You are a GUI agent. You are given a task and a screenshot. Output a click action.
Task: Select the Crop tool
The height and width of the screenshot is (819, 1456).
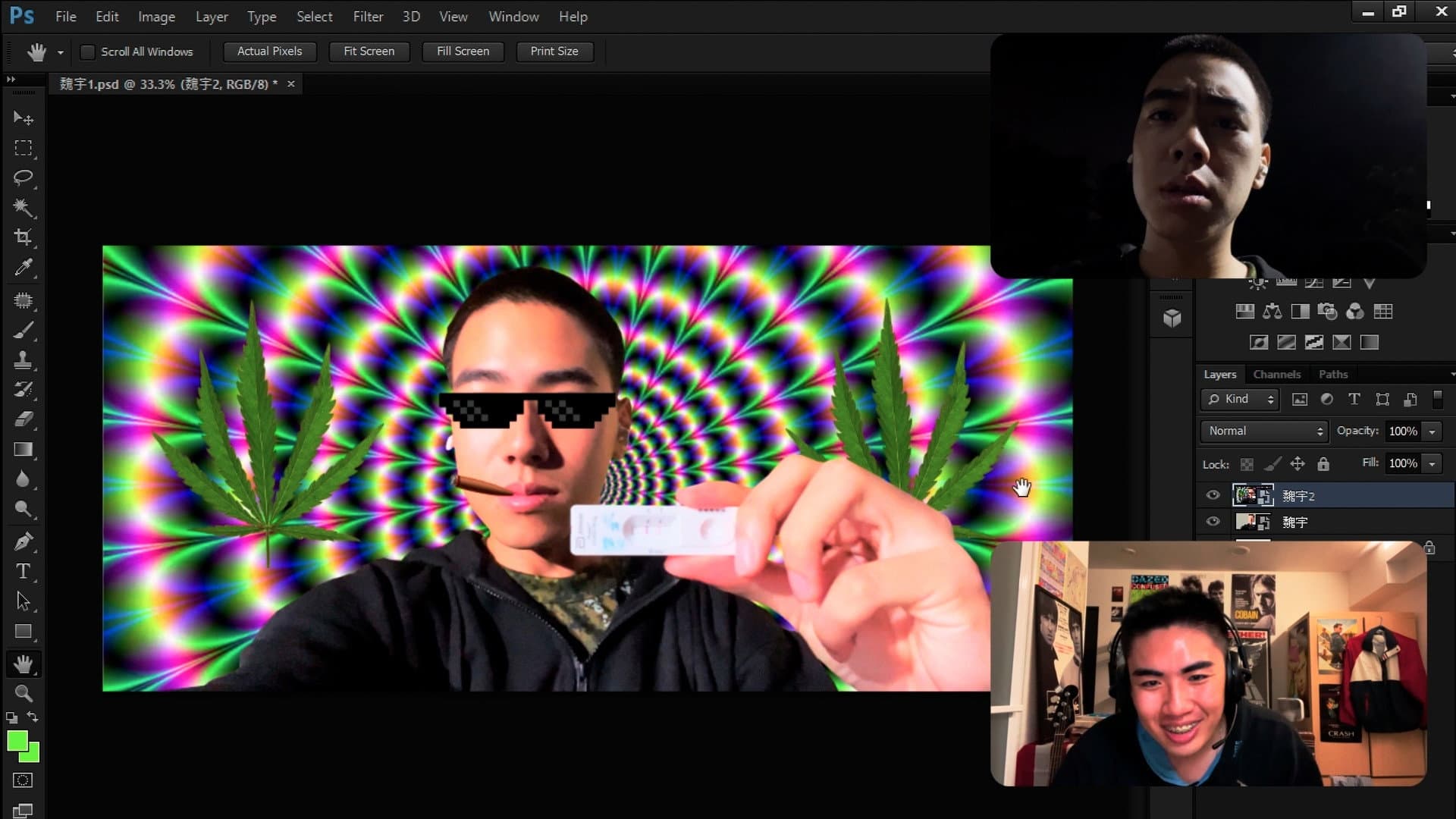tap(23, 237)
